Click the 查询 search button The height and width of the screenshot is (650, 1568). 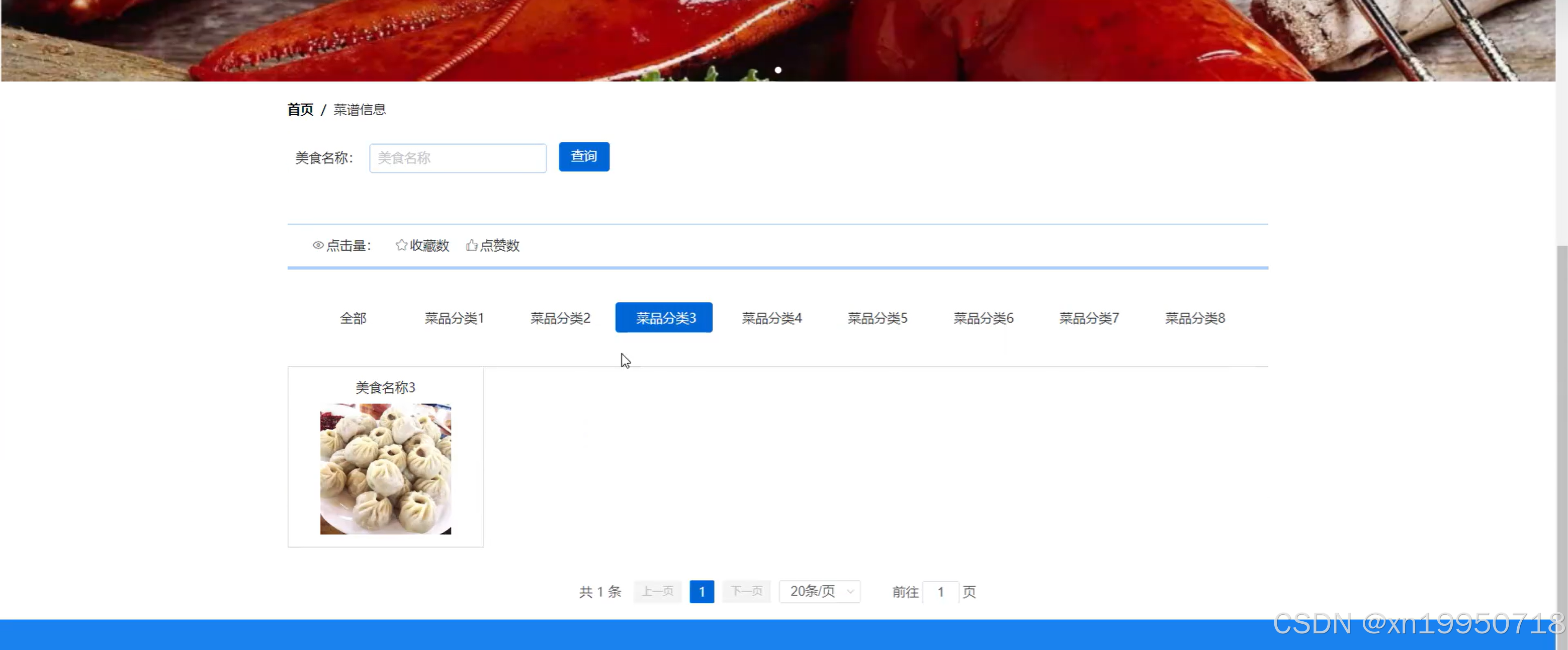pyautogui.click(x=584, y=157)
